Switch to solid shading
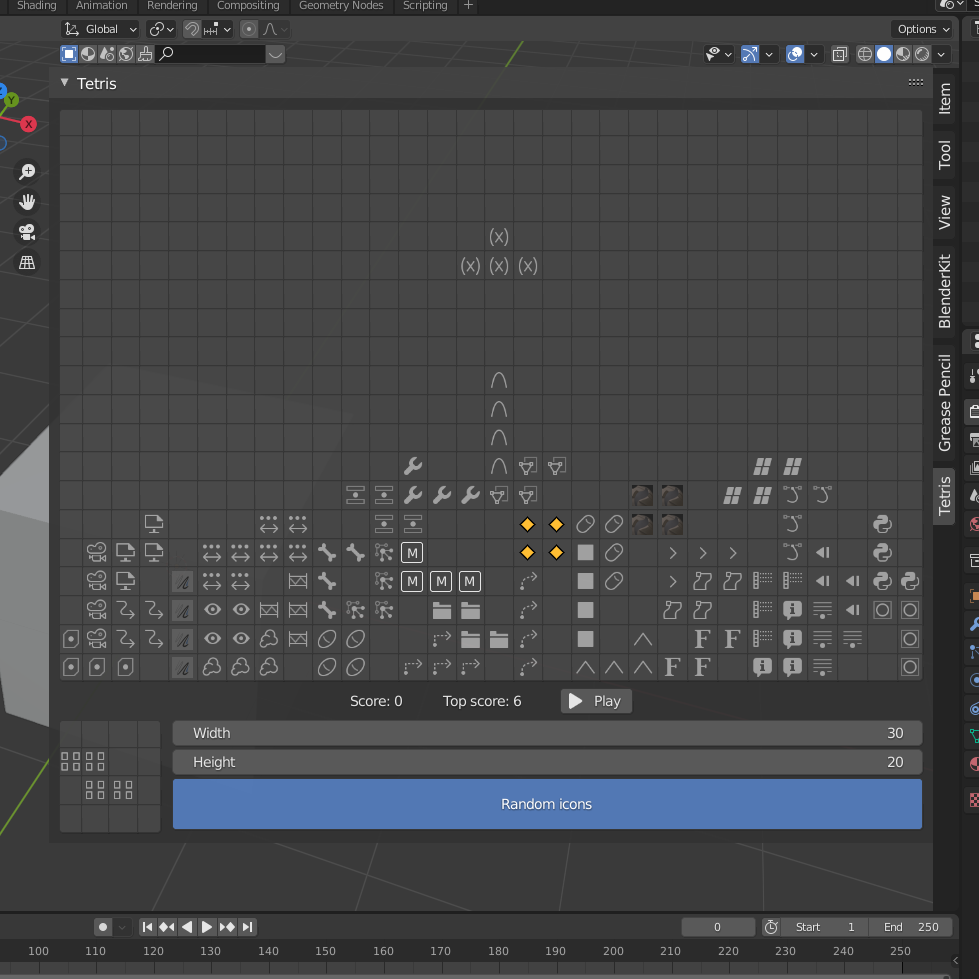Image resolution: width=979 pixels, height=979 pixels. [x=883, y=54]
